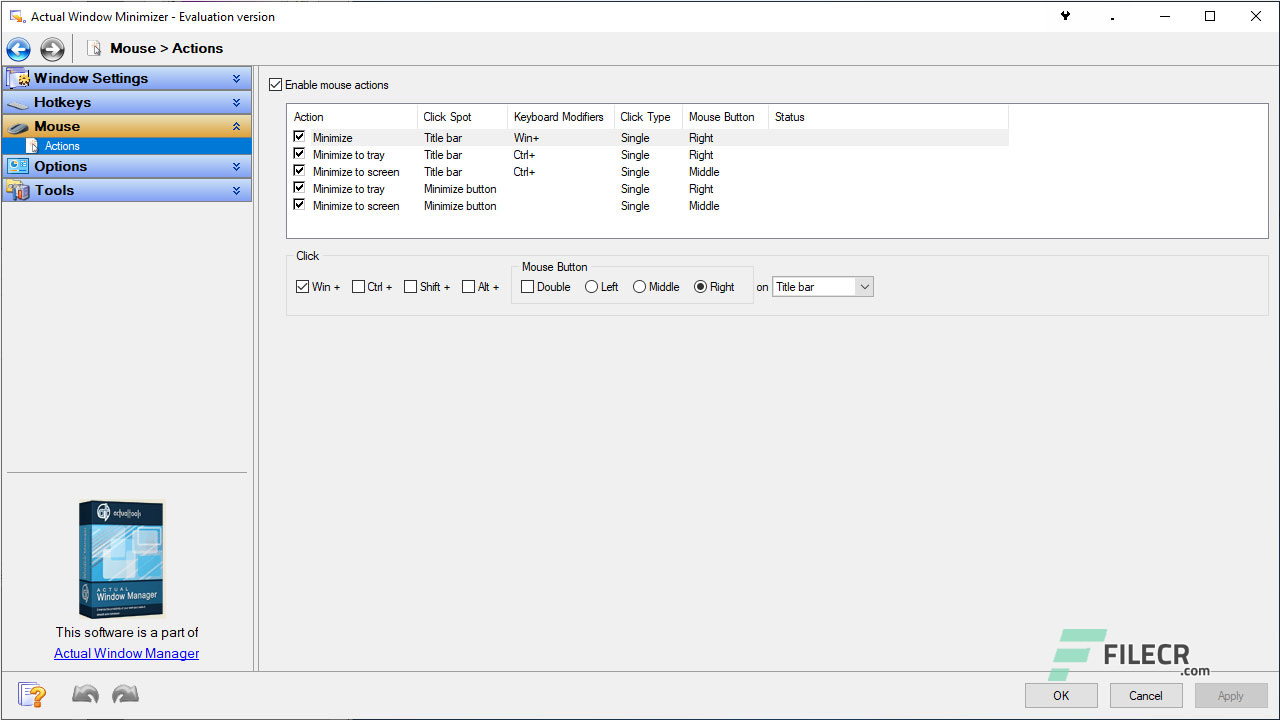This screenshot has width=1280, height=720.
Task: Open help with the question-mark icon
Action: coord(32,695)
